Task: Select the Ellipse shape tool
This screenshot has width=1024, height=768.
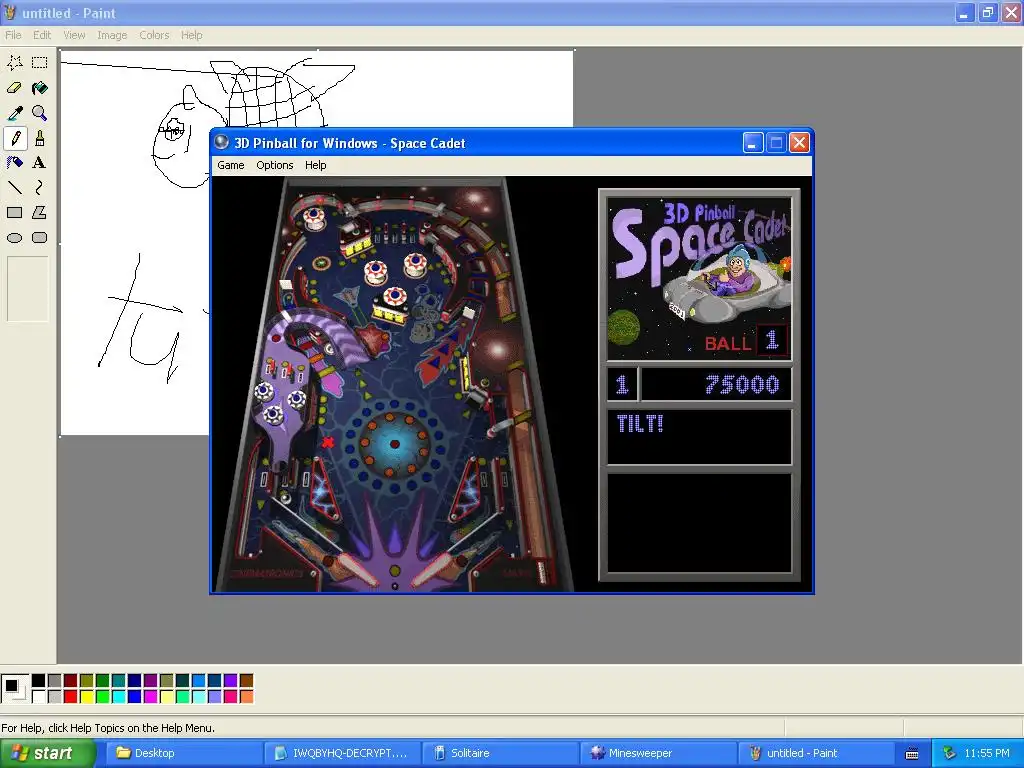Action: (x=14, y=238)
